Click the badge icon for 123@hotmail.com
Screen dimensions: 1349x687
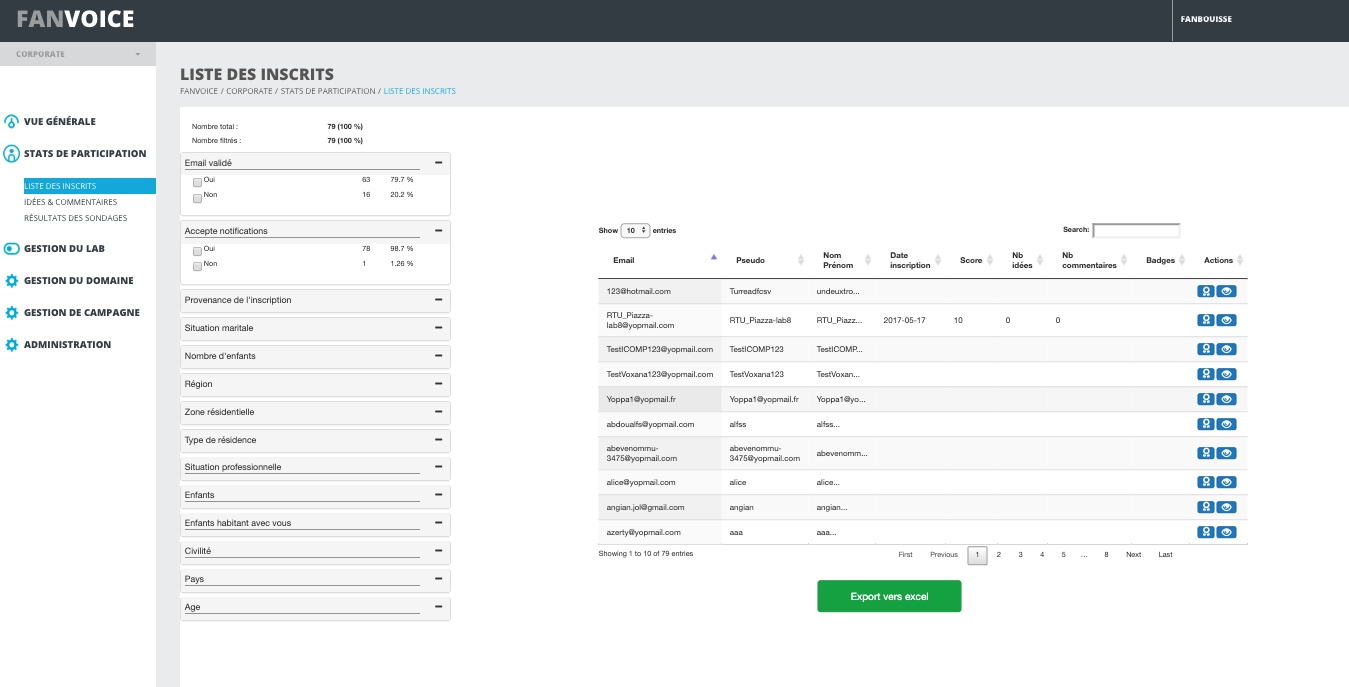pyautogui.click(x=1206, y=292)
